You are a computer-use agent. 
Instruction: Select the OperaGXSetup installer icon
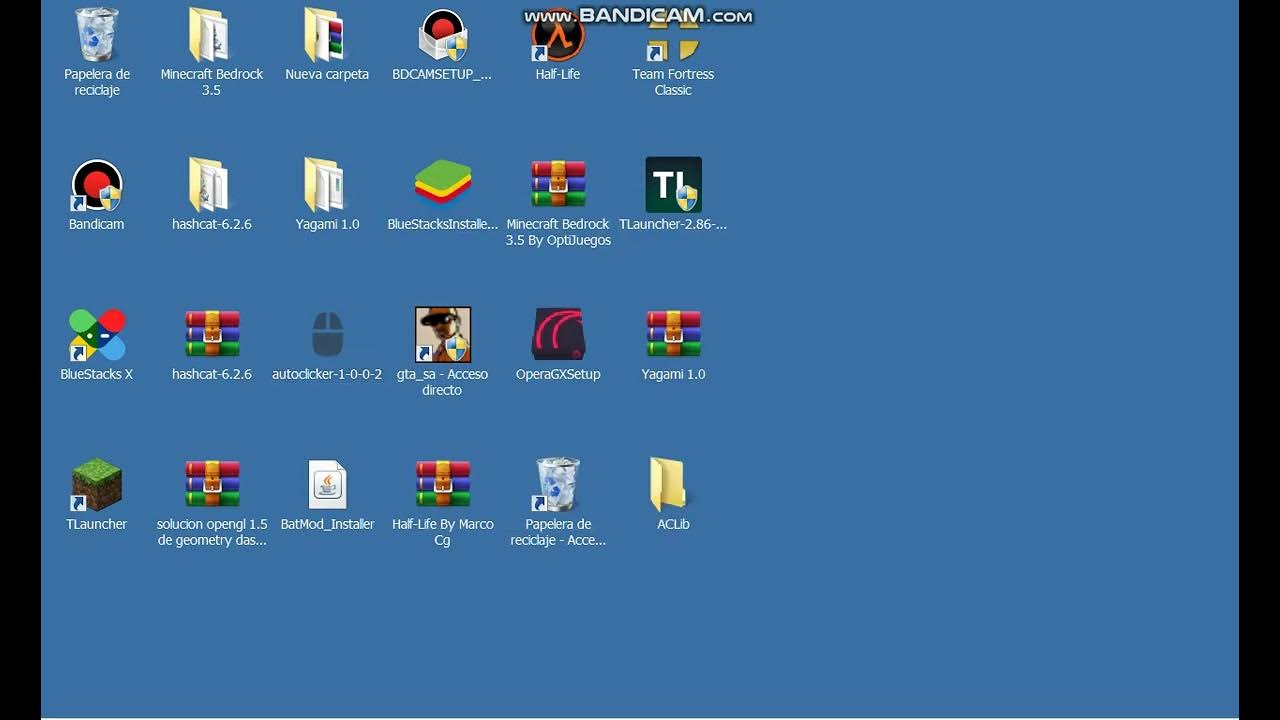click(x=558, y=334)
